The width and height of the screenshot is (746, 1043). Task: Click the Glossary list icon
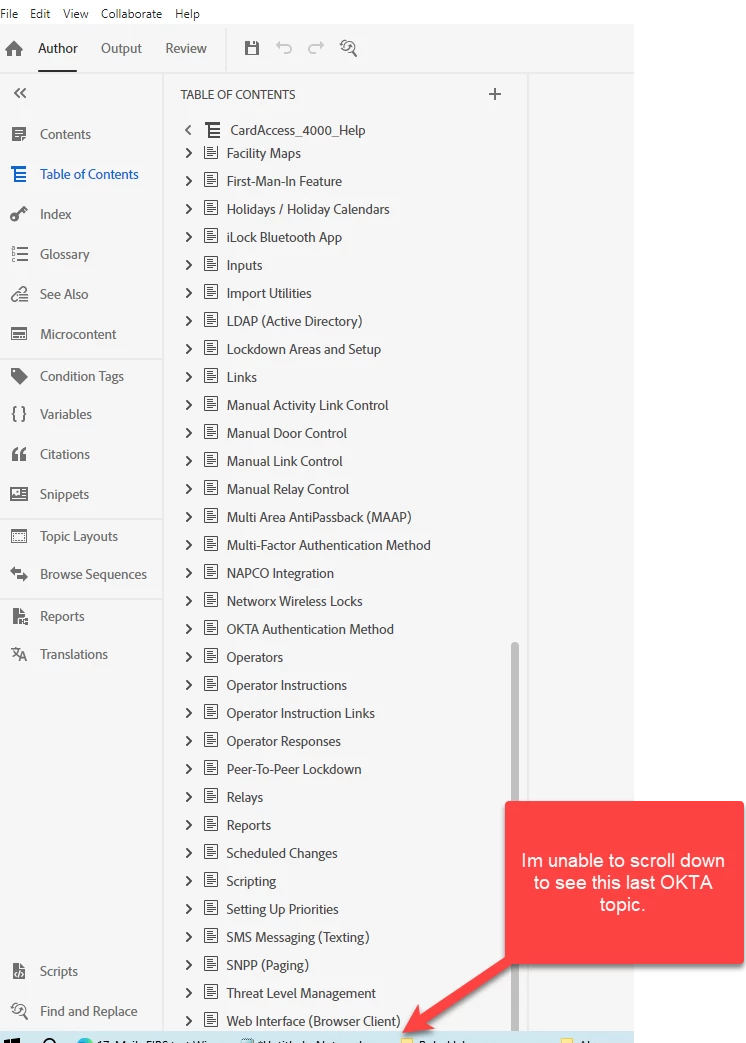19,254
